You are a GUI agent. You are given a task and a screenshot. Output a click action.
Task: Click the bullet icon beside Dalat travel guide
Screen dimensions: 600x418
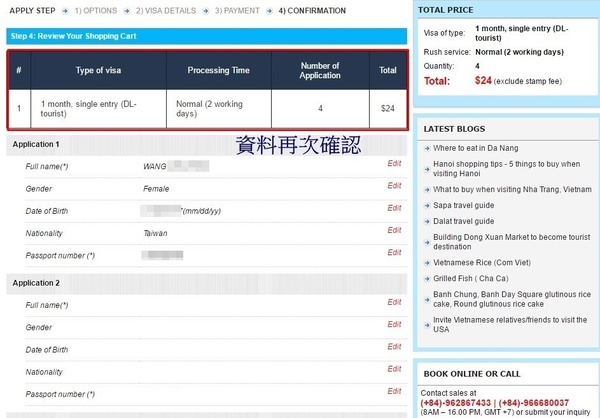point(425,220)
